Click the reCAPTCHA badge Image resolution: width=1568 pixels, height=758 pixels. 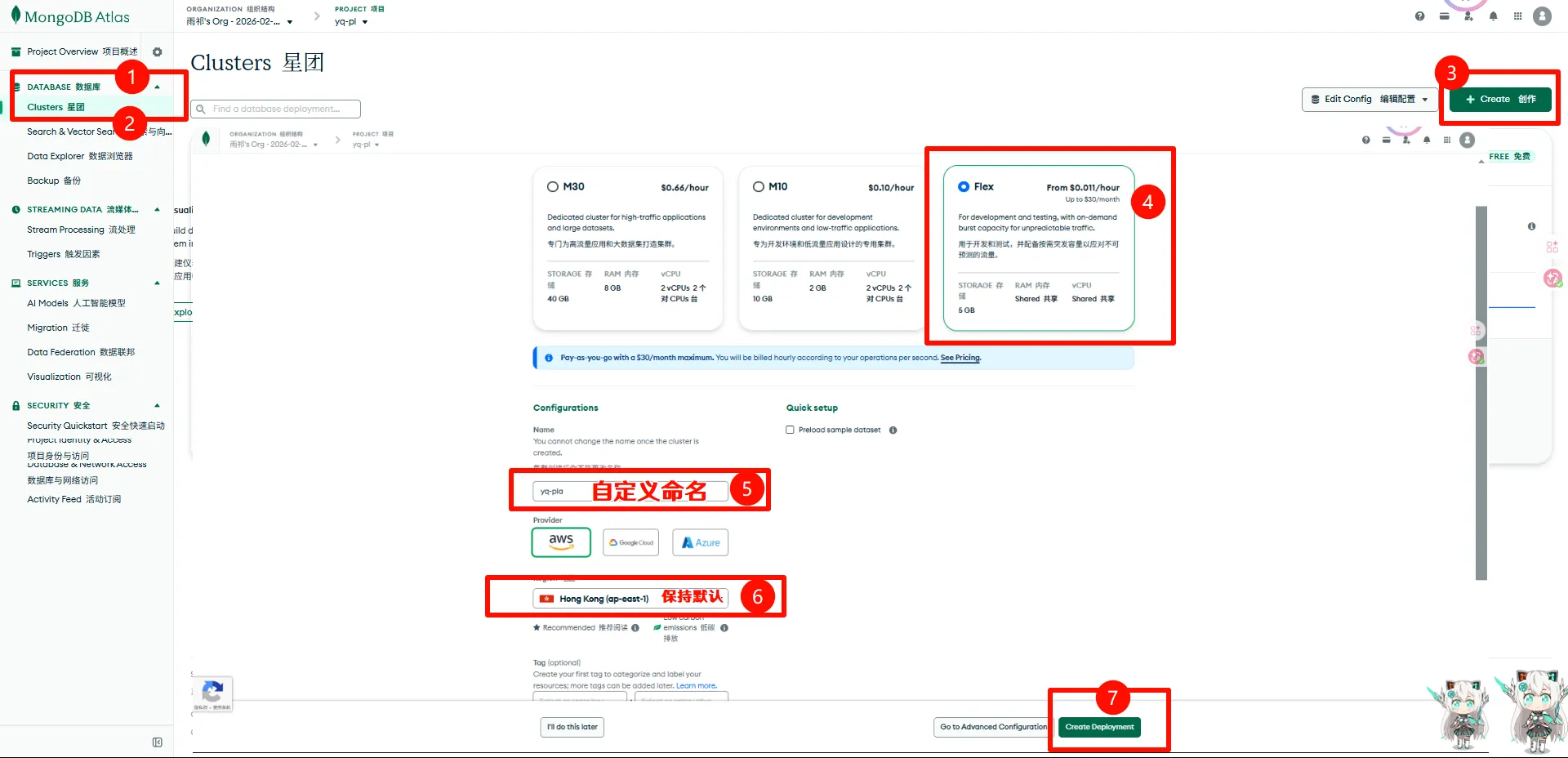click(x=212, y=694)
